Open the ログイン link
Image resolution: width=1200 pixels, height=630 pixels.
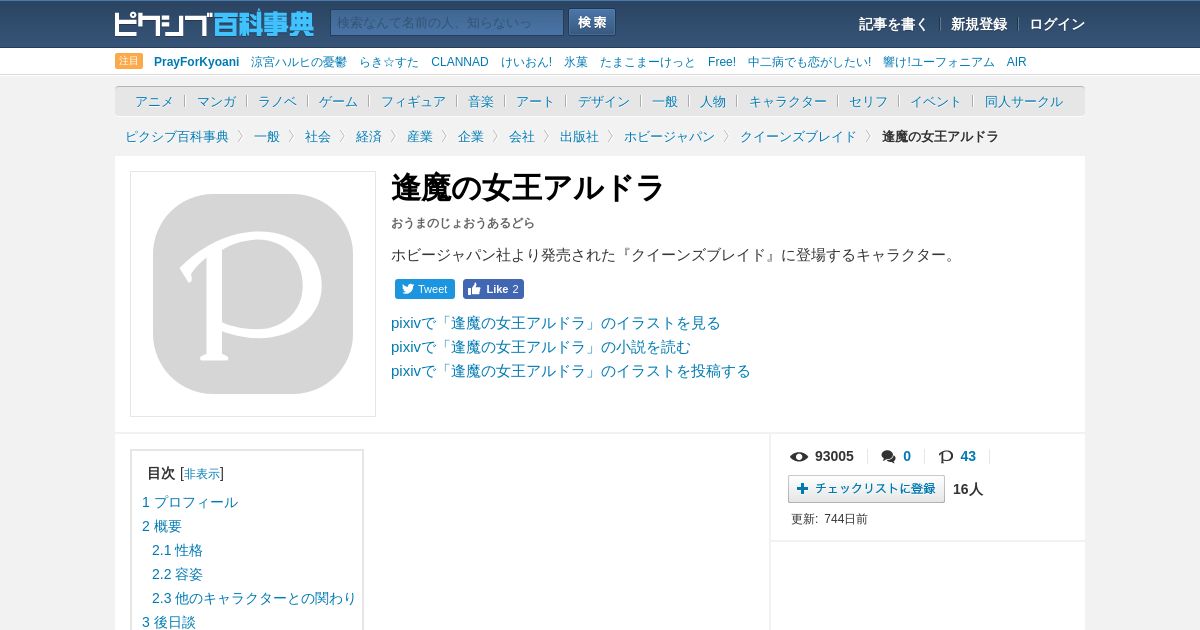(x=1057, y=24)
